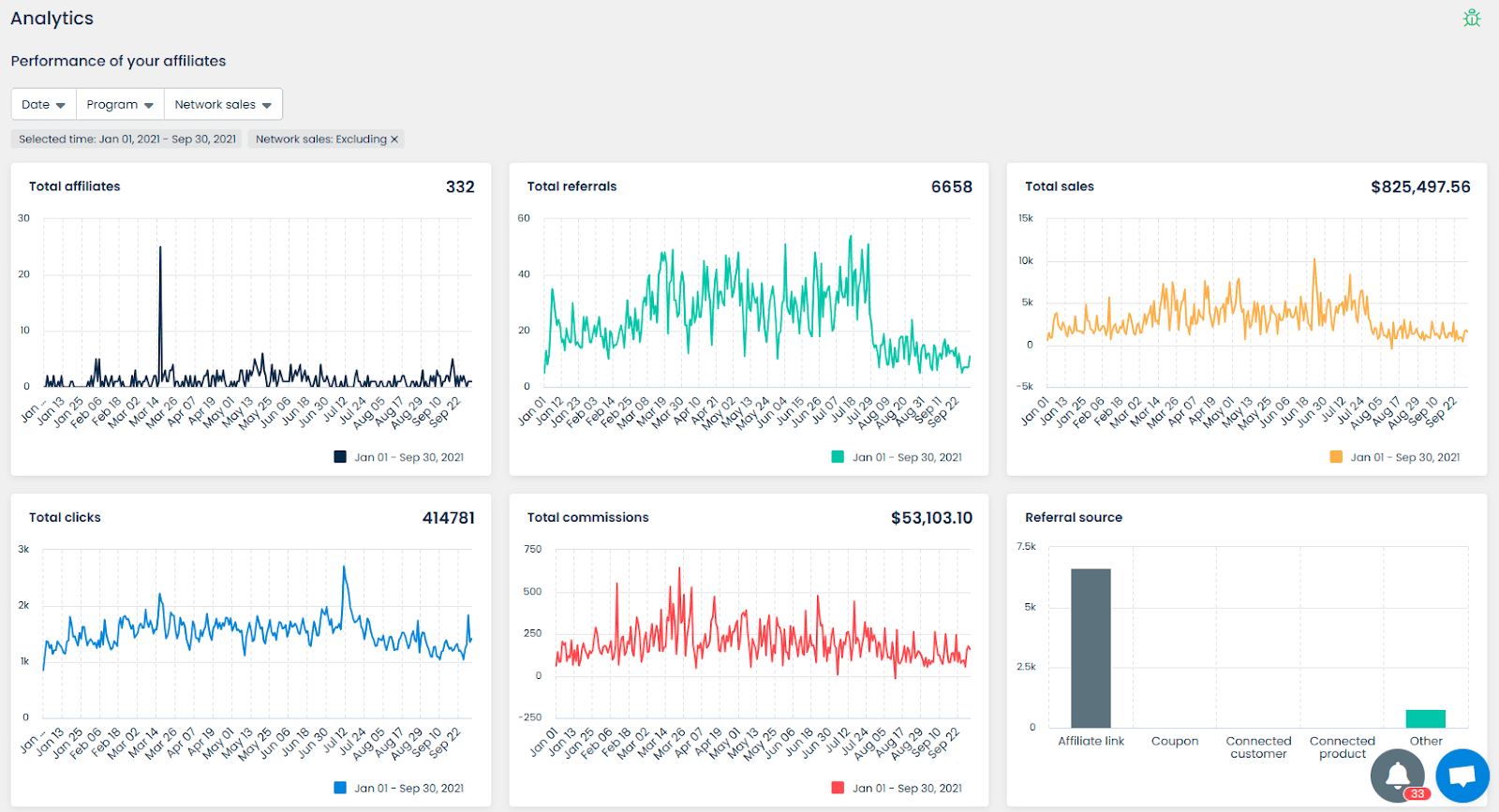Click the Selected time filter tag
Screen dimensions: 1499x812
(127, 140)
